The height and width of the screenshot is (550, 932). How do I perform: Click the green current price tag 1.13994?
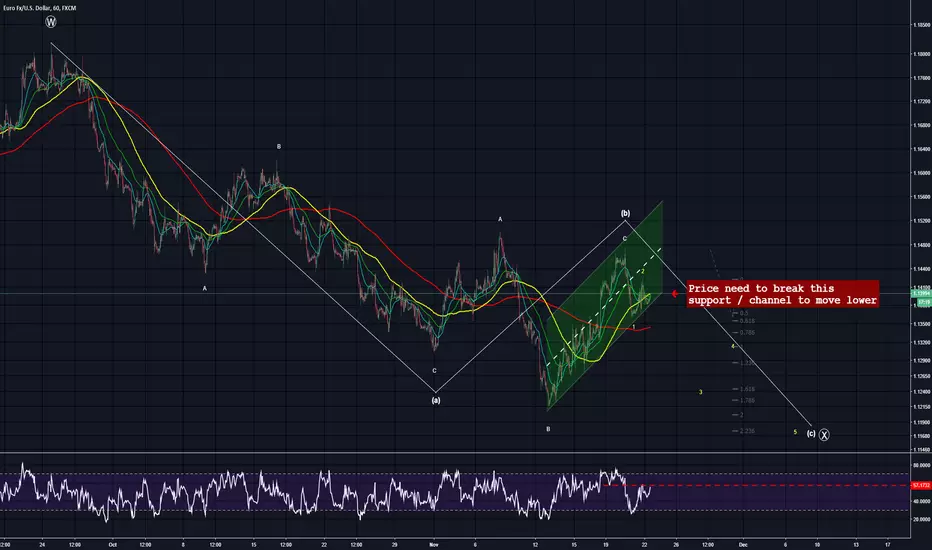(x=921, y=294)
